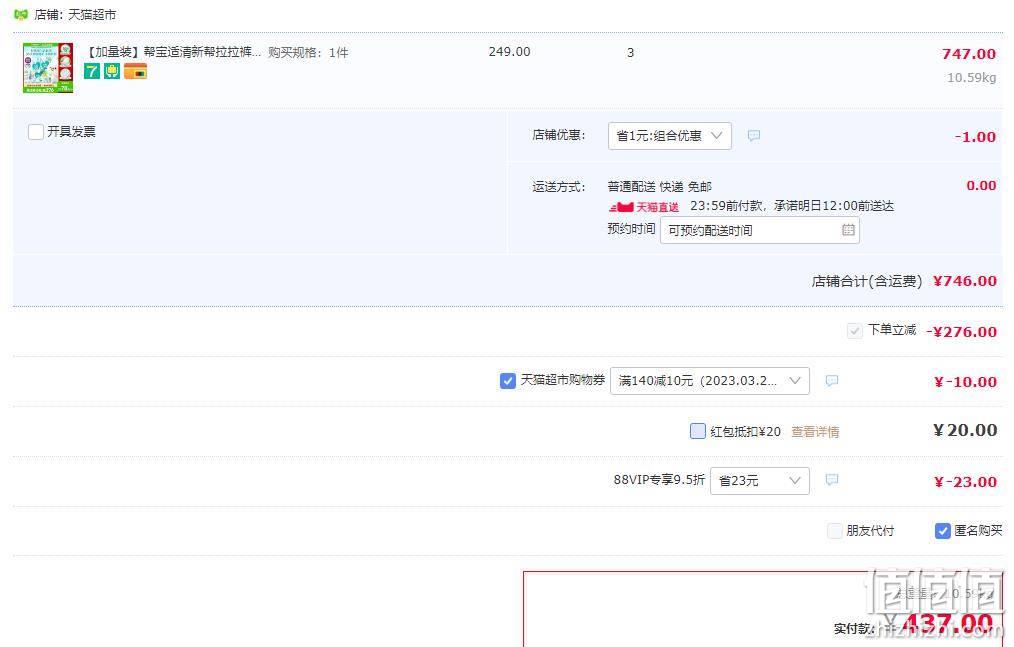Open the 省1元:组合优惠 store discount dropdown
The height and width of the screenshot is (647, 1014).
coord(669,136)
